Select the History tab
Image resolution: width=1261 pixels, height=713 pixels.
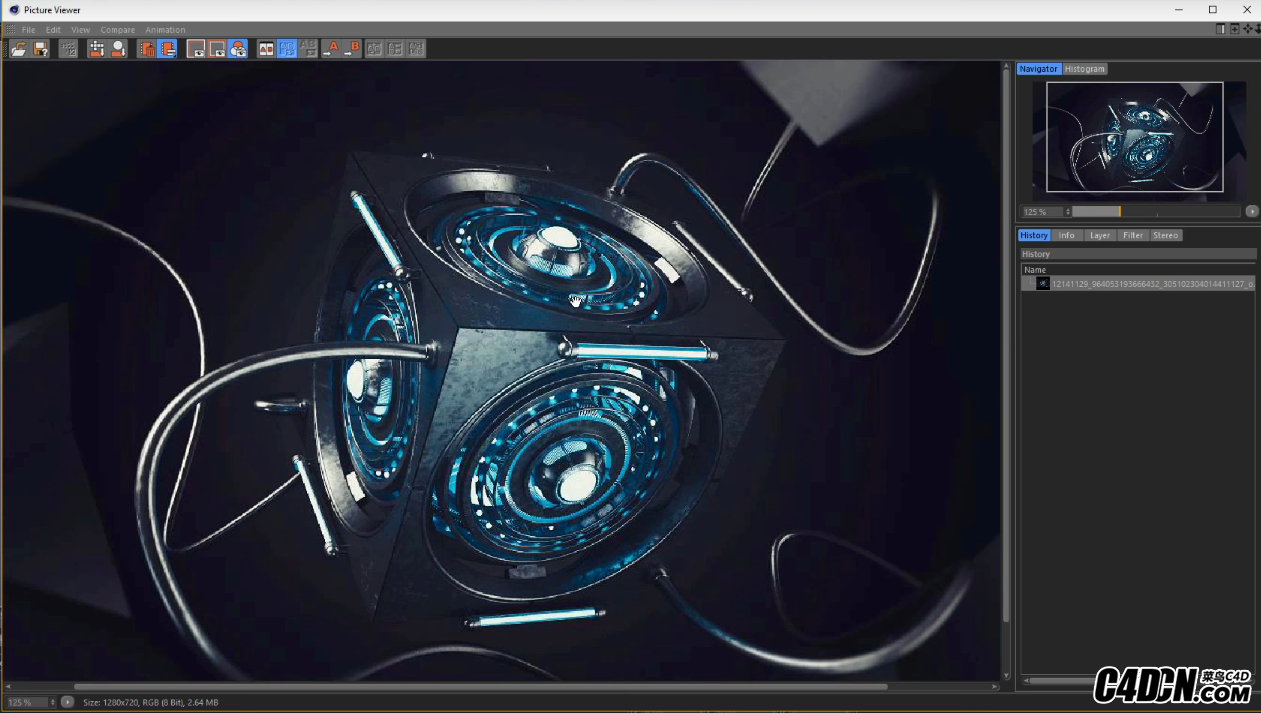pyautogui.click(x=1034, y=235)
